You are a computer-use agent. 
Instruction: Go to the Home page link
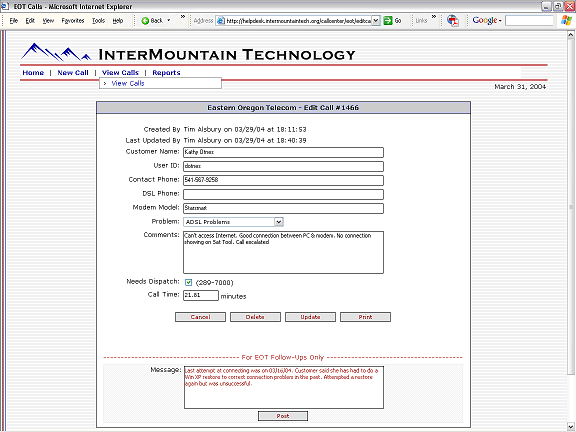(x=33, y=73)
